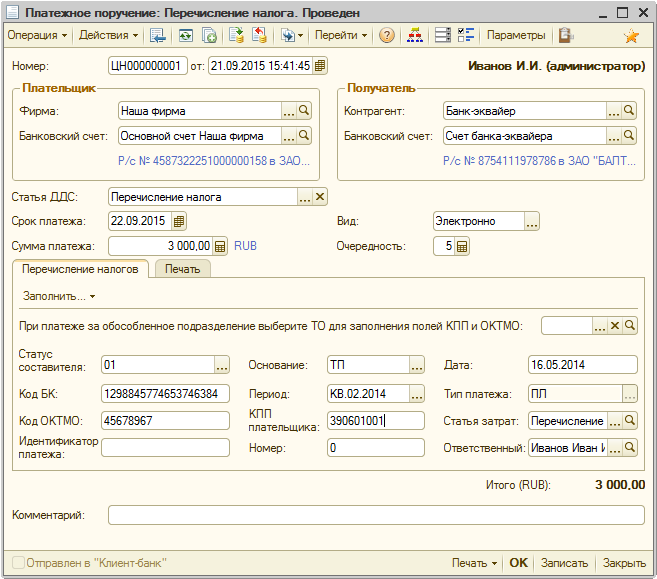Open Статус составителя selection button
The height and width of the screenshot is (579, 657).
[222, 365]
